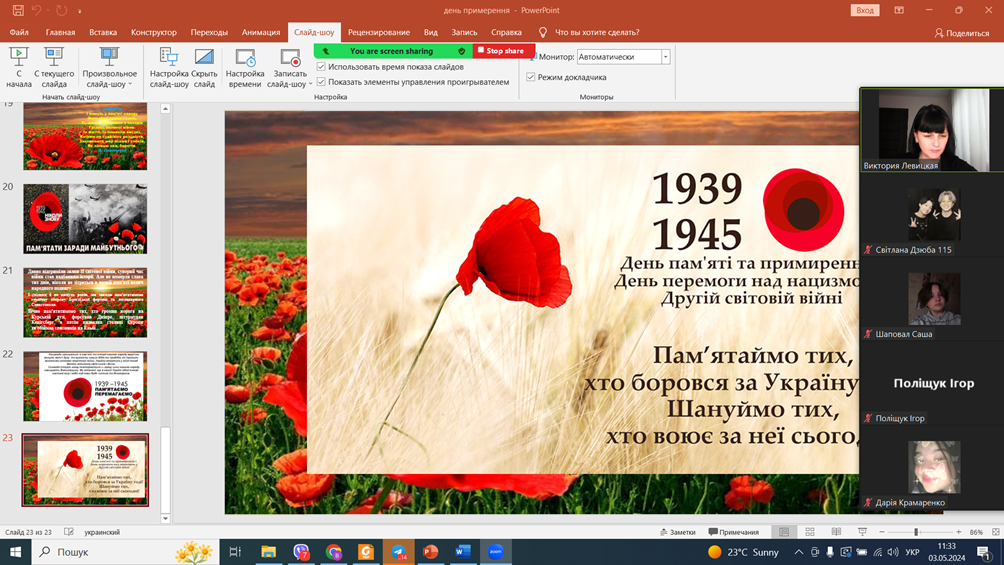Toggle 'Показать элементы управления проигрывателем' checkbox

click(321, 82)
